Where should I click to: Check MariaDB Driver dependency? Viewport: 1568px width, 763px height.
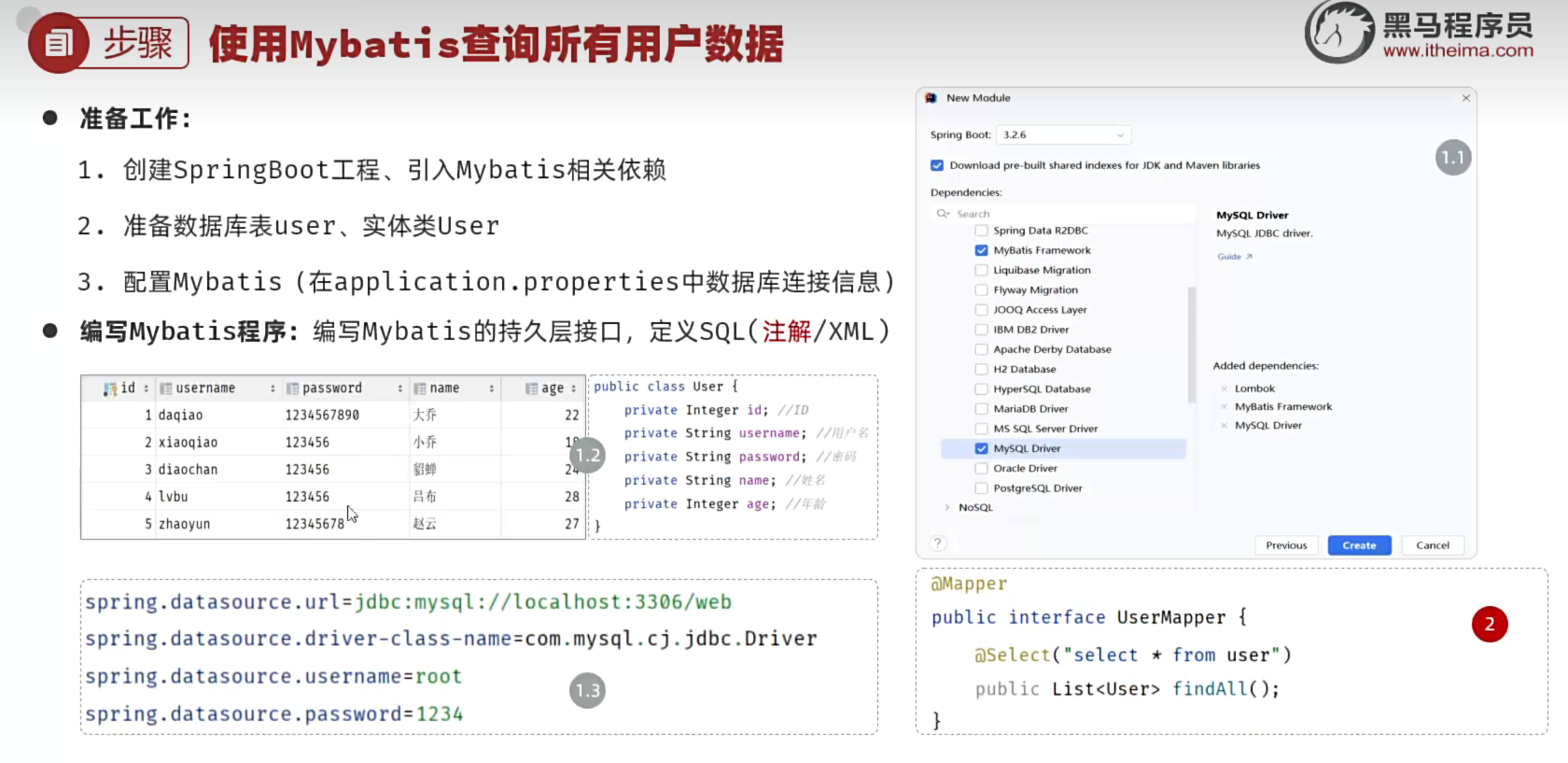981,409
